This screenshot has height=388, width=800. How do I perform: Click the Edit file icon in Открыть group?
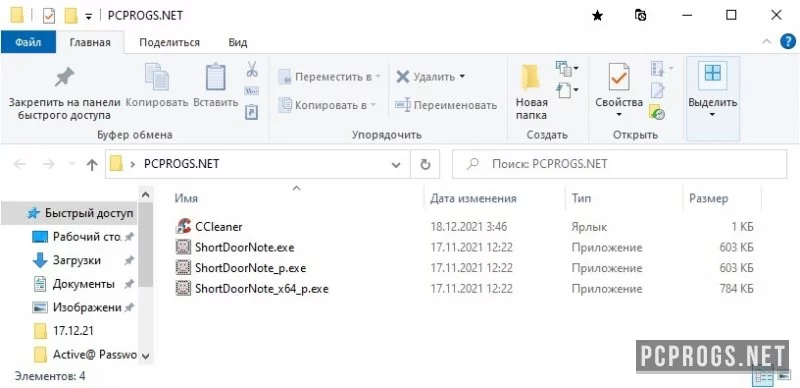[658, 90]
